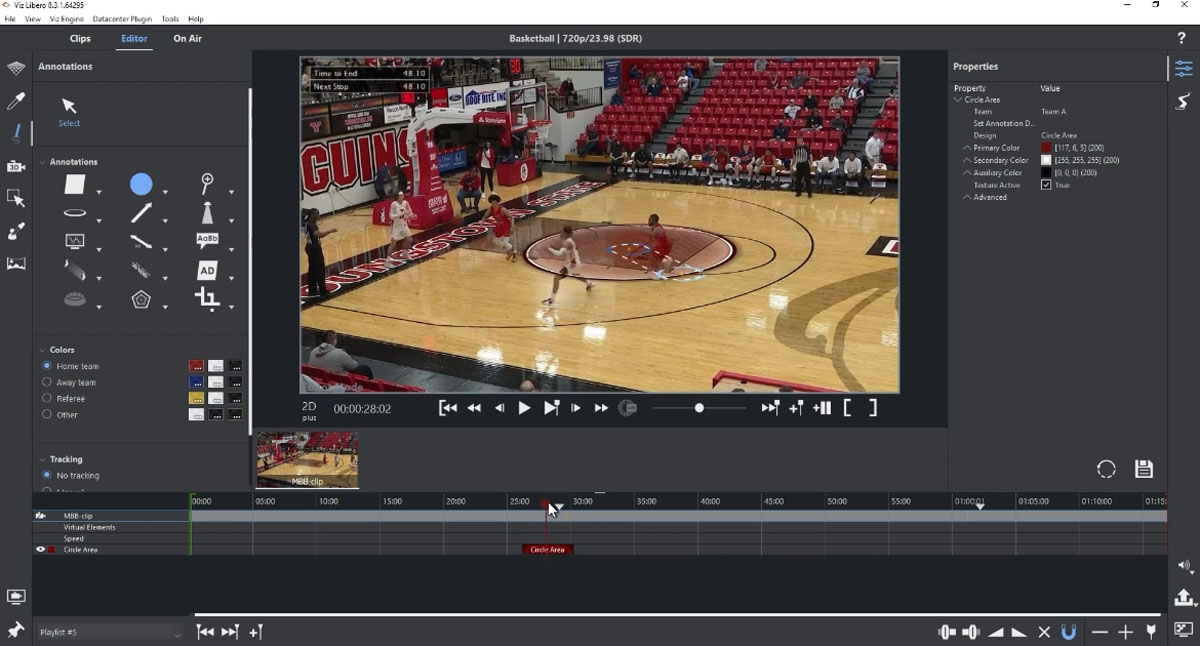Pick the AaBb text label annotation

coord(207,241)
